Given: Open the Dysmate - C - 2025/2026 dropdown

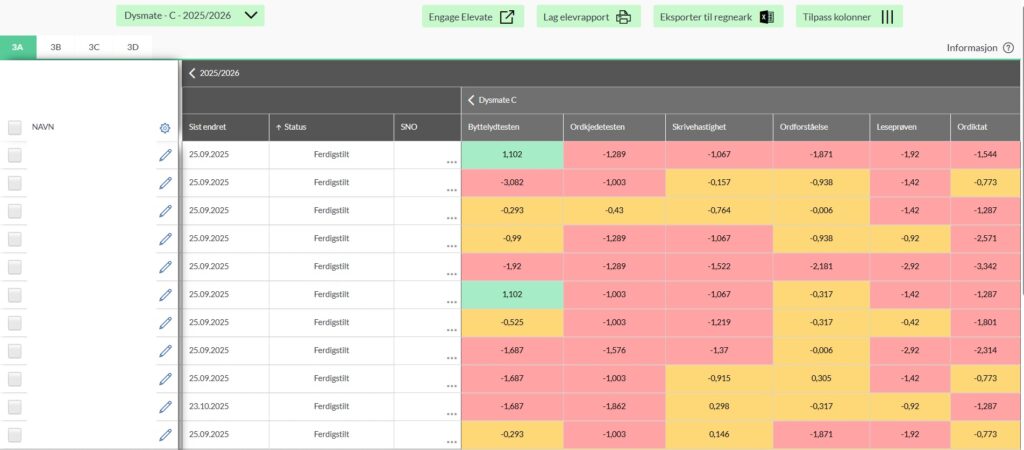Looking at the screenshot, I should click(190, 16).
